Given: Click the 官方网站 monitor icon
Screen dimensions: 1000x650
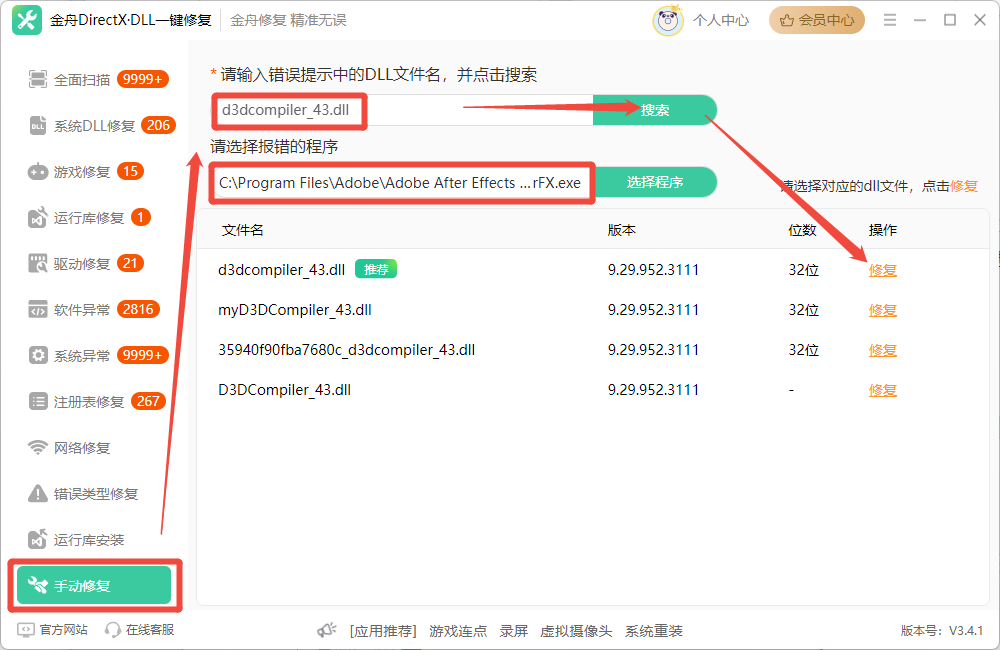Looking at the screenshot, I should [x=26, y=630].
